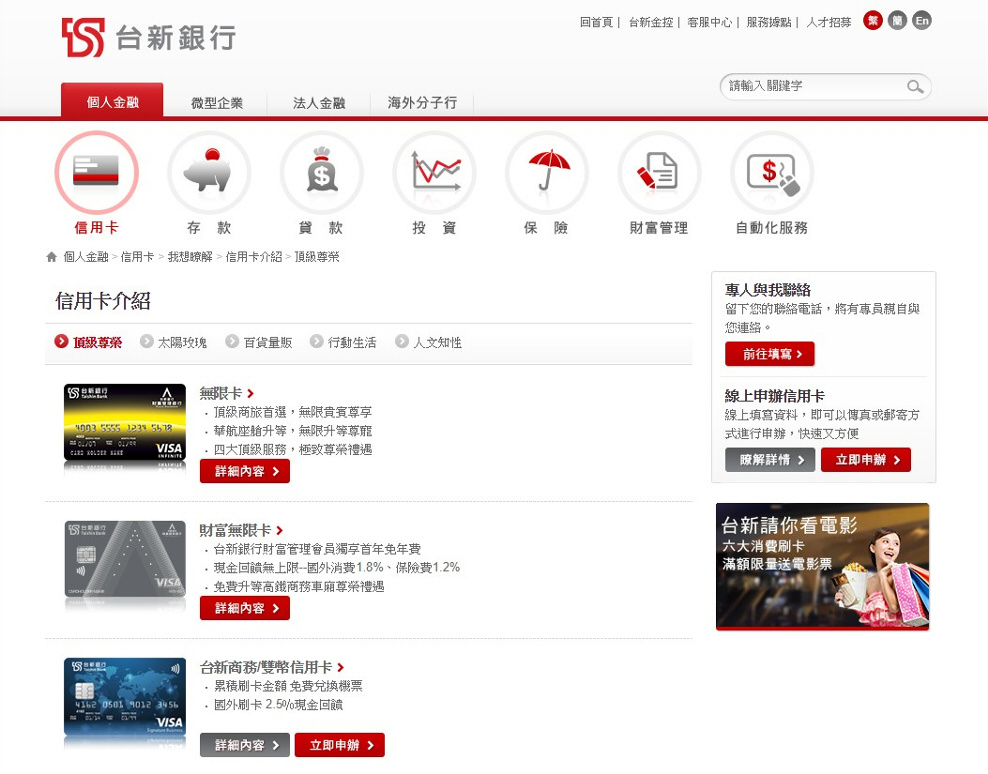Select the 存款 piggy bank icon
The height and width of the screenshot is (774, 988).
pyautogui.click(x=209, y=172)
